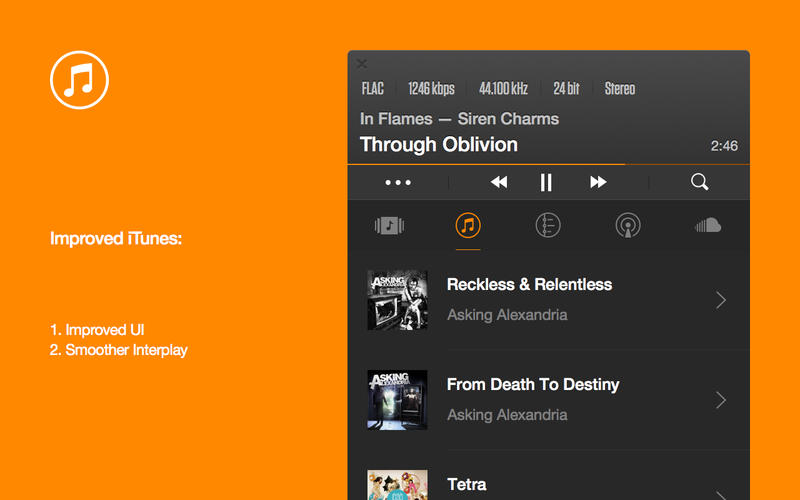Viewport: 800px width, 500px height.
Task: Switch to the SoundCloud tab
Action: tap(708, 225)
